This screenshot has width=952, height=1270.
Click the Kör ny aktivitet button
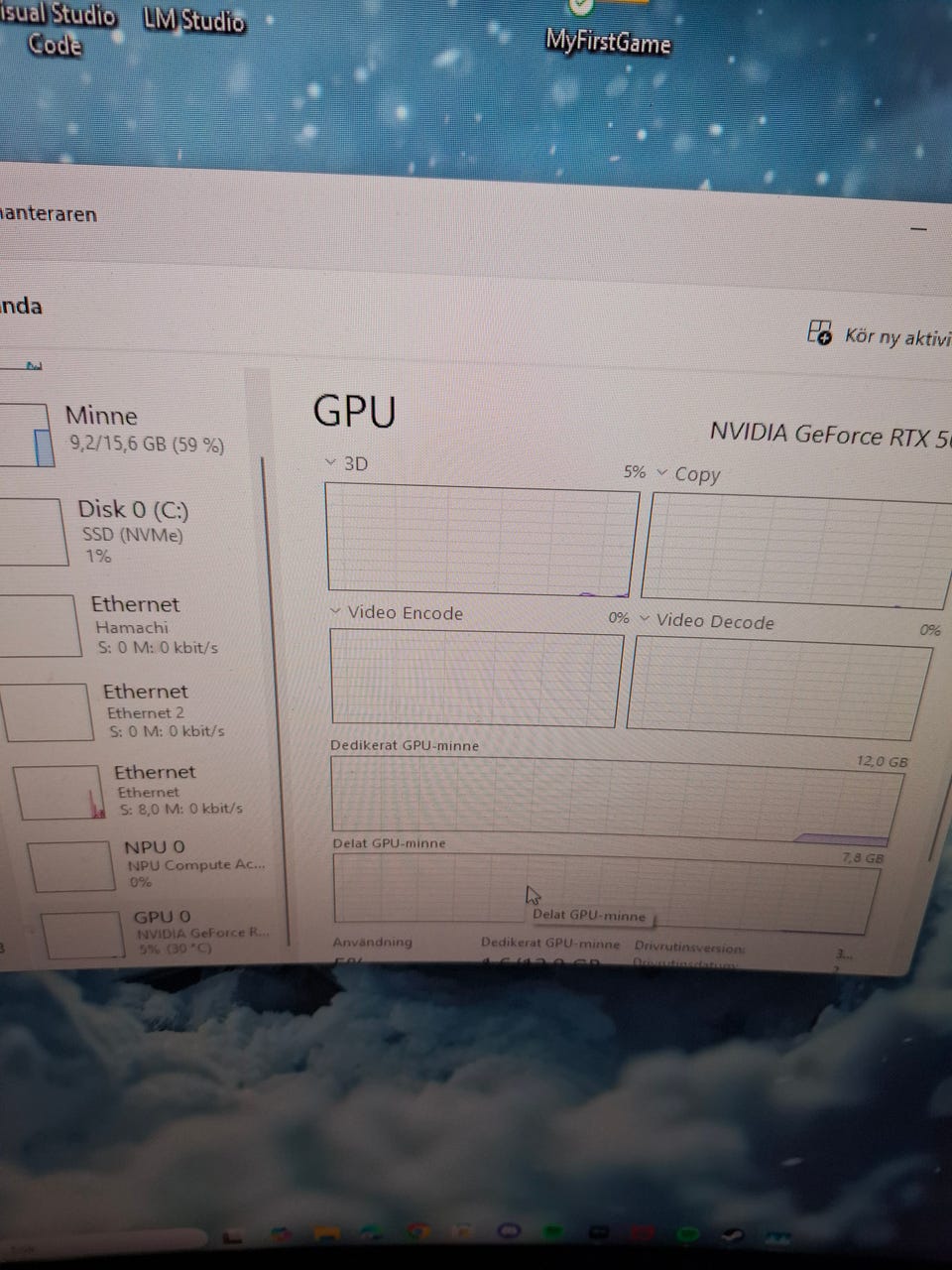880,335
